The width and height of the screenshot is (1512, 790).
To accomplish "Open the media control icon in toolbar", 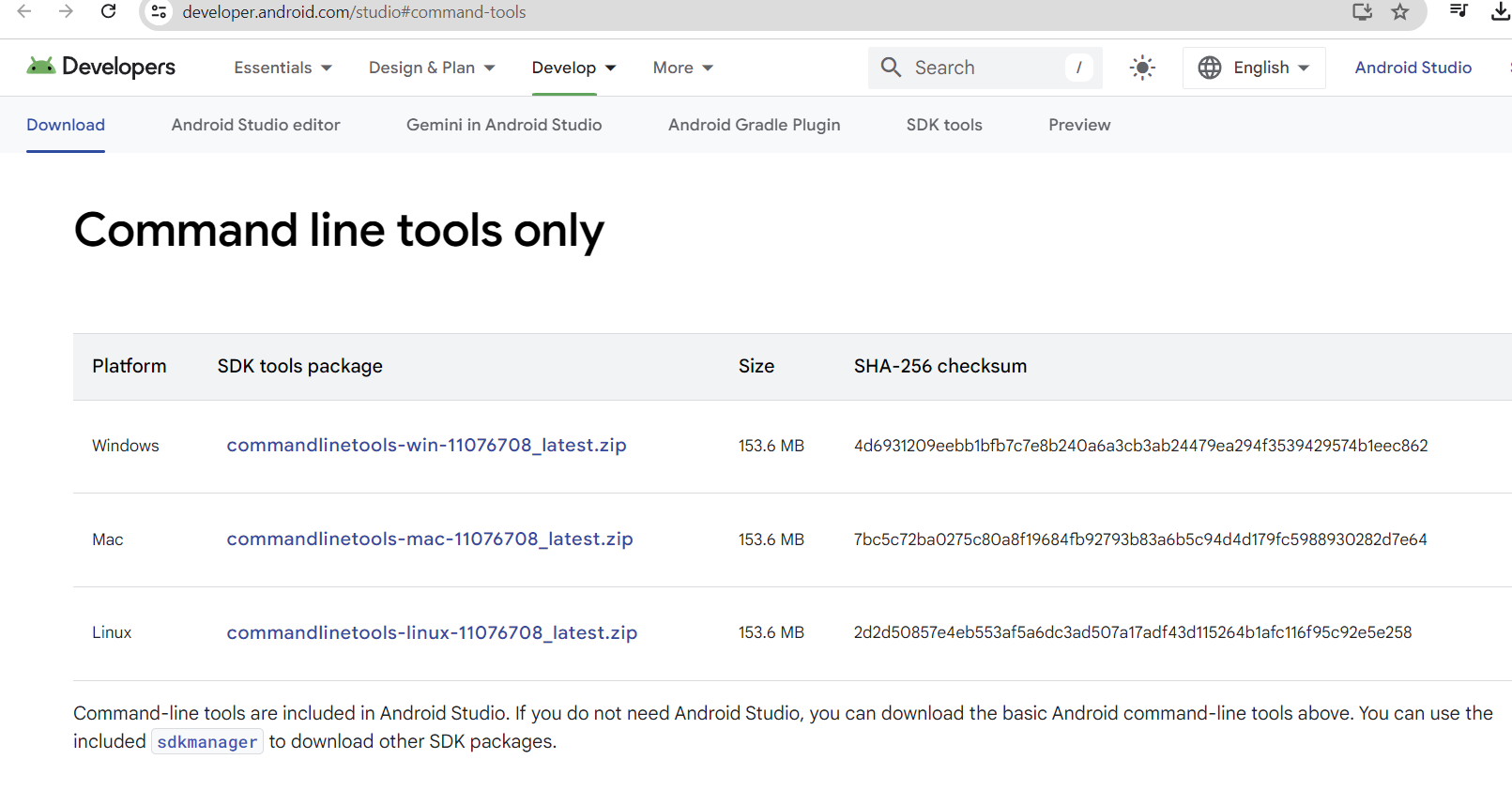I will [1459, 11].
